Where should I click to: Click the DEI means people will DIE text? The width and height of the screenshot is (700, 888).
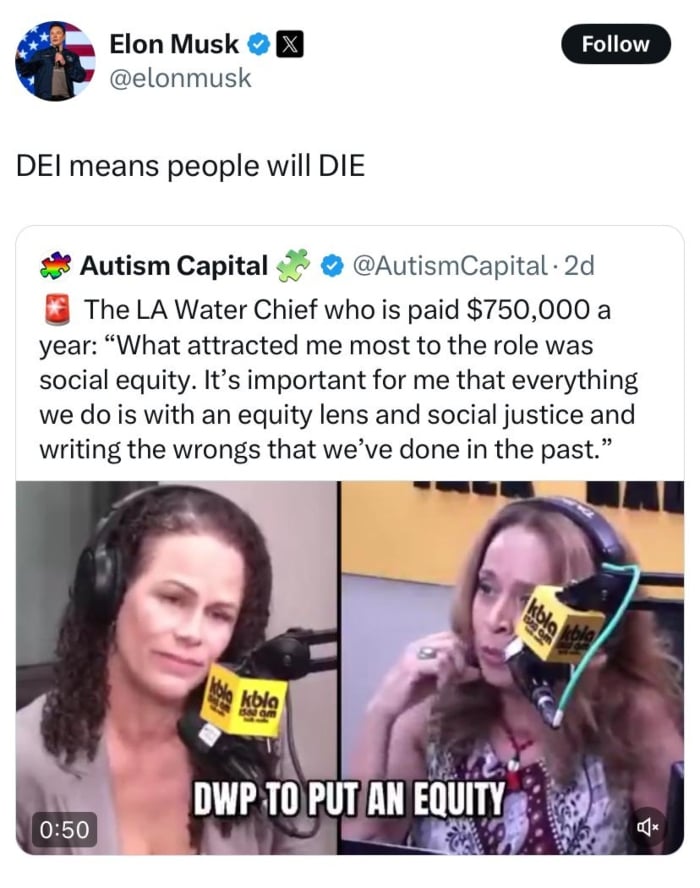190,166
